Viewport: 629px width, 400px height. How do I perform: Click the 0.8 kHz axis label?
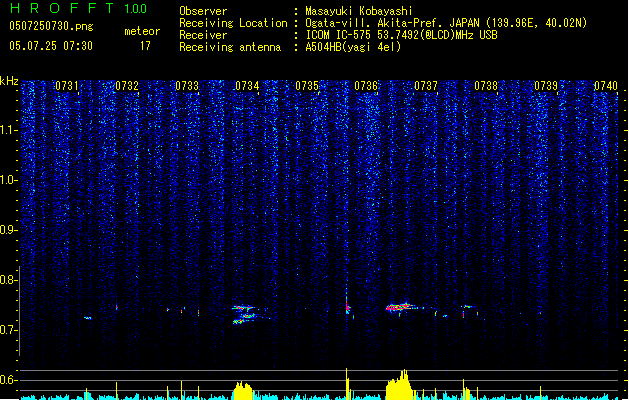(9, 280)
